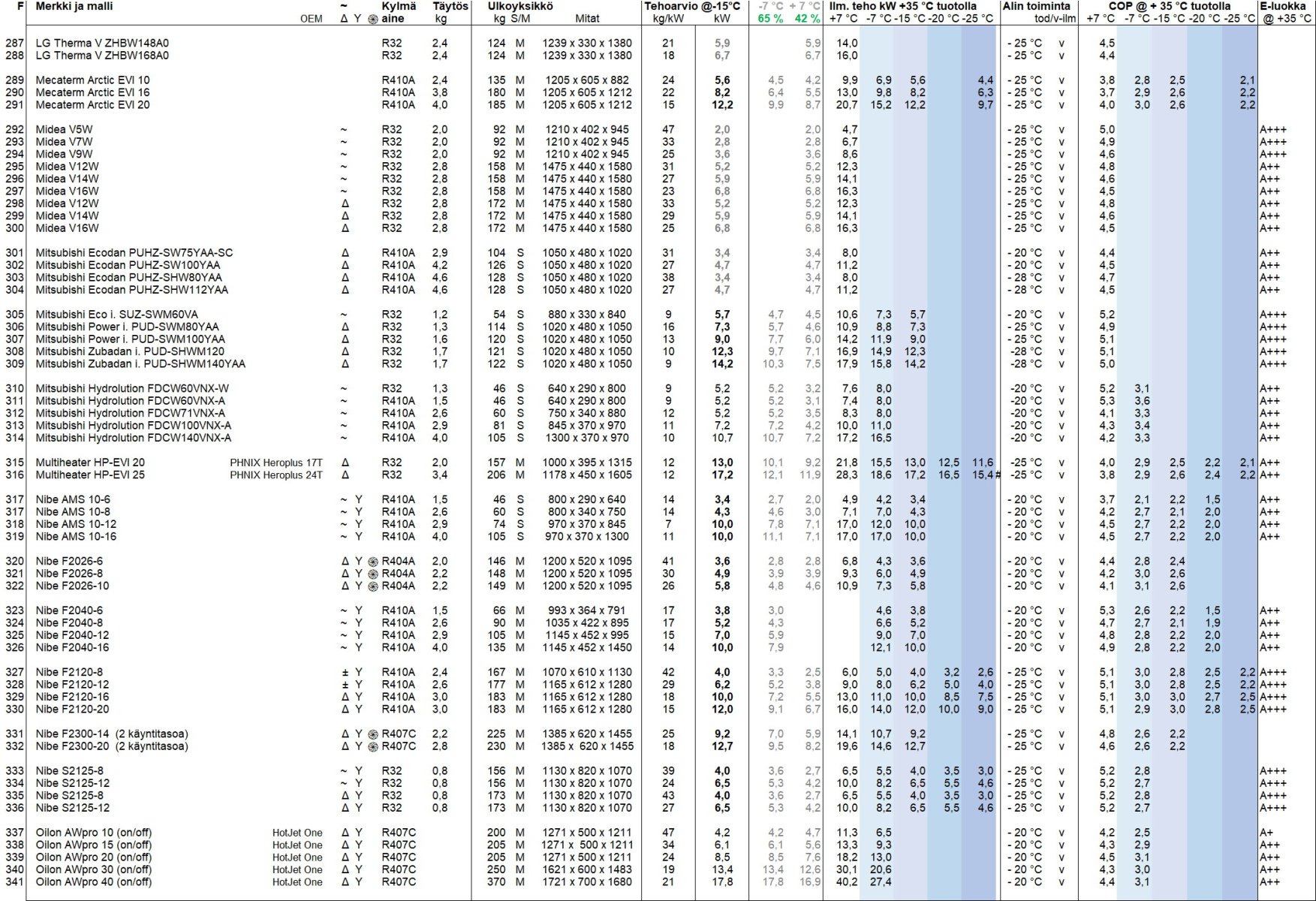Select the Mecaterm Arctic EVI 10 model name
This screenshot has width=1316, height=901.
[x=92, y=80]
